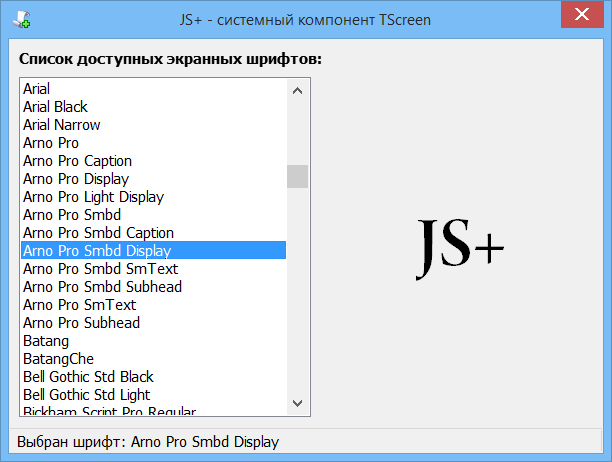Click the scroll up arrow of font list
The height and width of the screenshot is (462, 612).
point(297,91)
